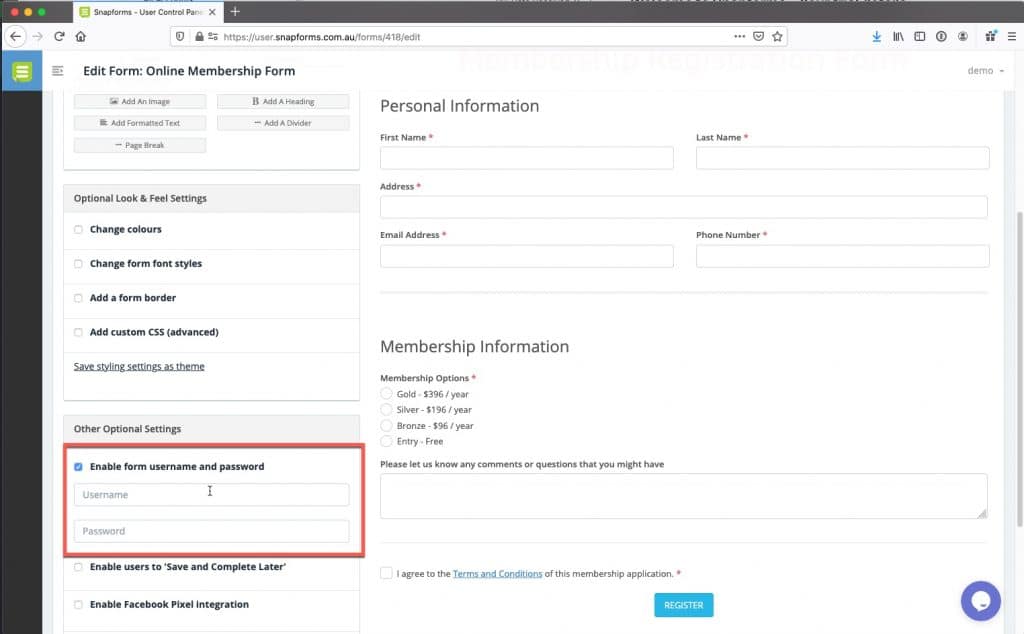Click the Add A Heading button

point(281,101)
